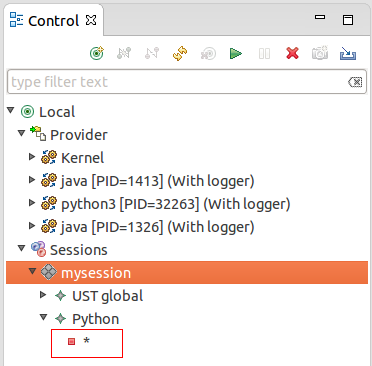Clear the filter text with eraser icon

pyautogui.click(x=355, y=82)
